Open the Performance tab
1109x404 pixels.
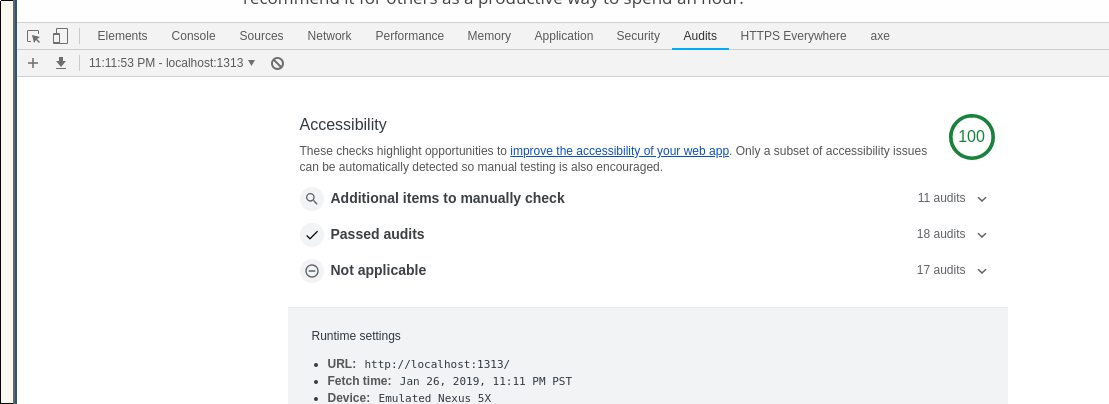point(409,36)
